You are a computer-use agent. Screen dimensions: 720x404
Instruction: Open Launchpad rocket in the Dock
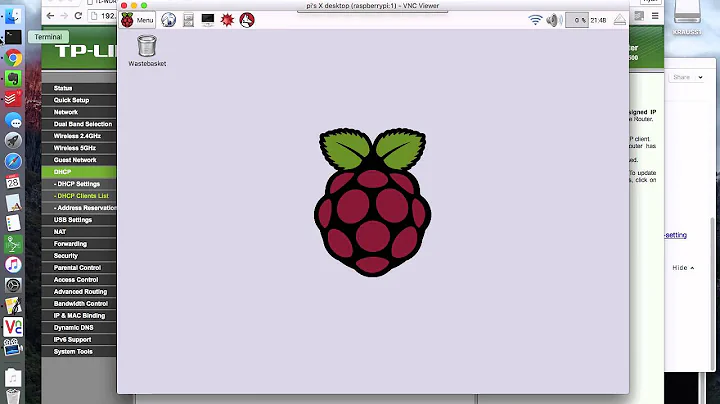[x=13, y=140]
